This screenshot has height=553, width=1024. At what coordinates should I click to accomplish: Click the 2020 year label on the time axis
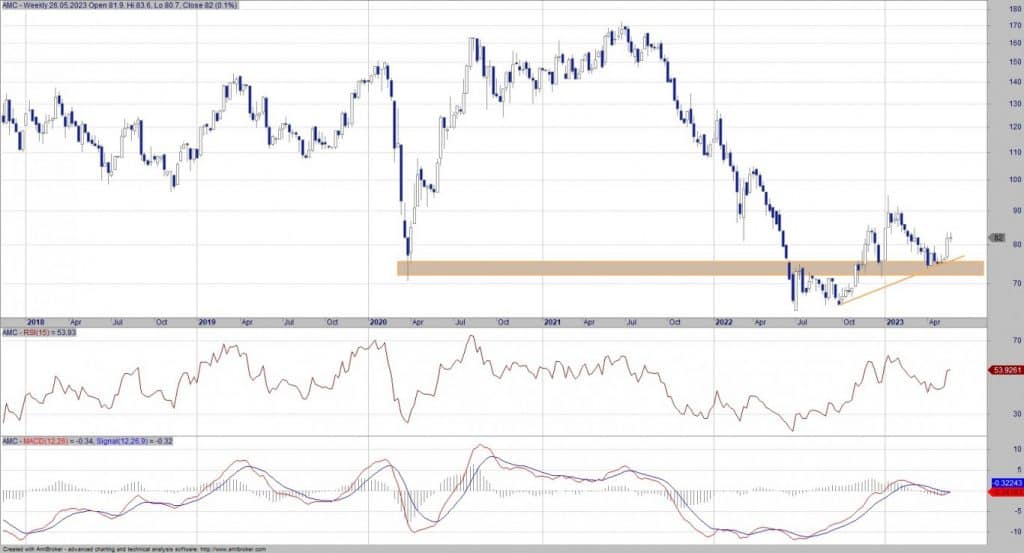coord(378,322)
